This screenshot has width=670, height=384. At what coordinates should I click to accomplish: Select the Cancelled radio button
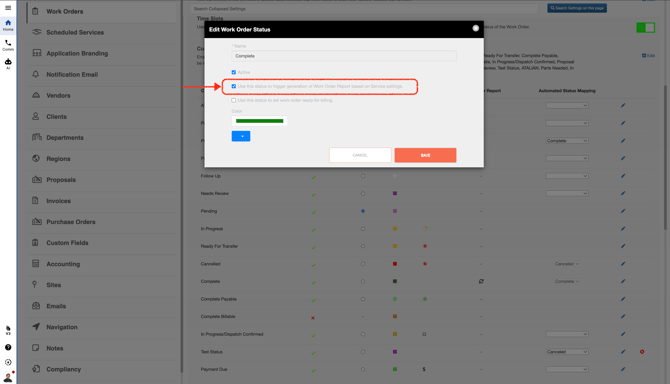(363, 264)
